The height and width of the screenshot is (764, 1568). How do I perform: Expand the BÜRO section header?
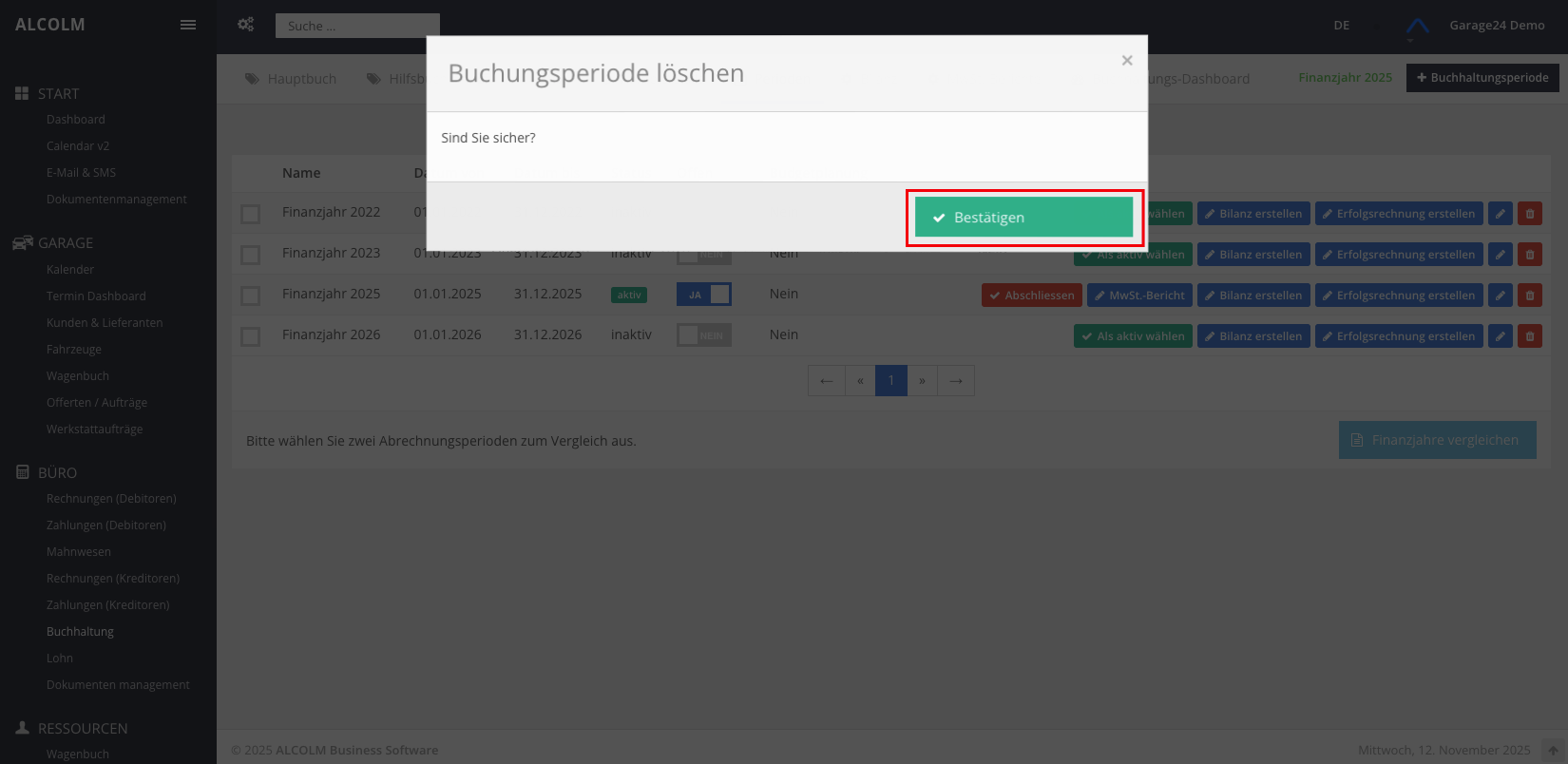(47, 472)
